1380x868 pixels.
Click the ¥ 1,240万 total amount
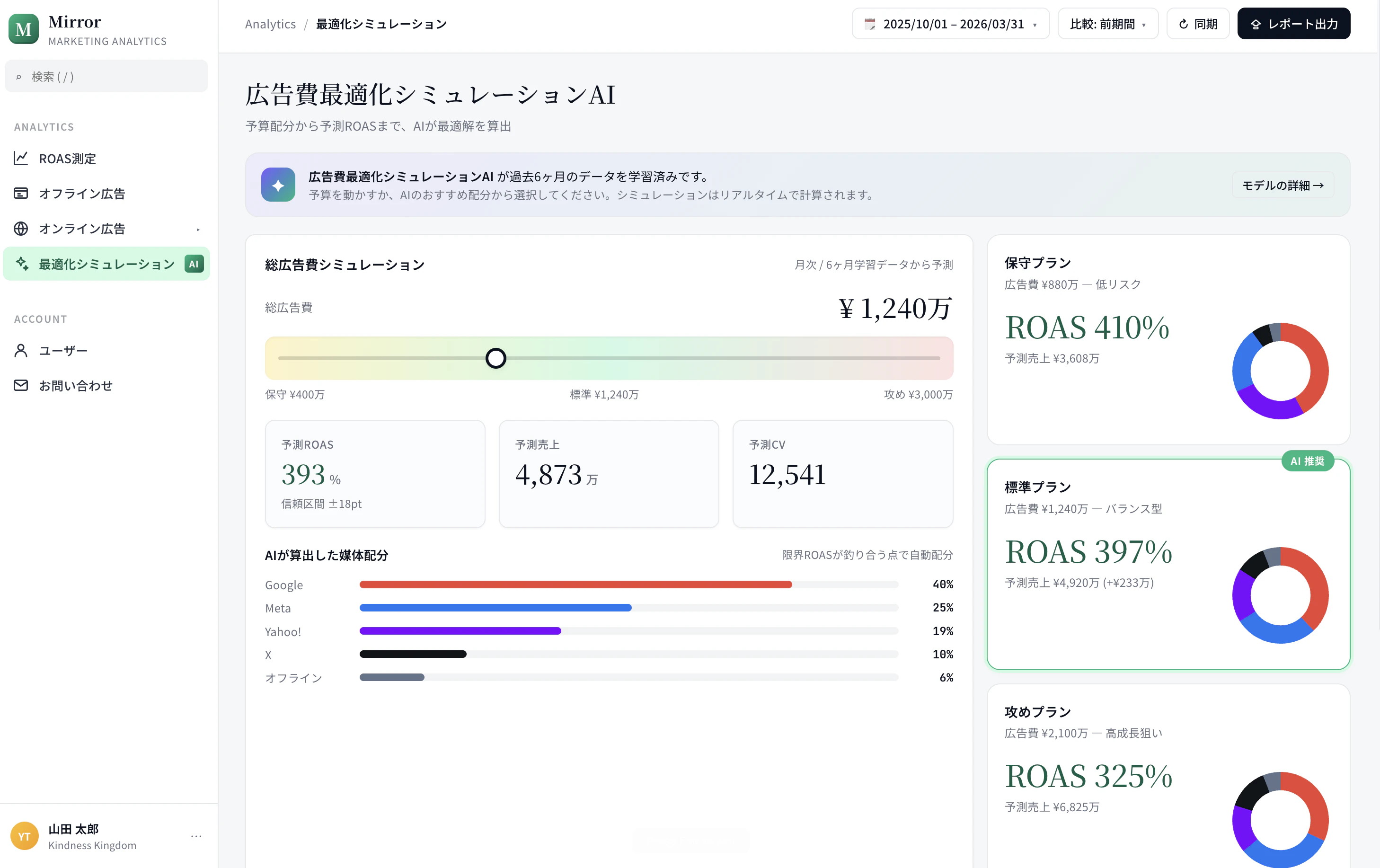point(895,309)
